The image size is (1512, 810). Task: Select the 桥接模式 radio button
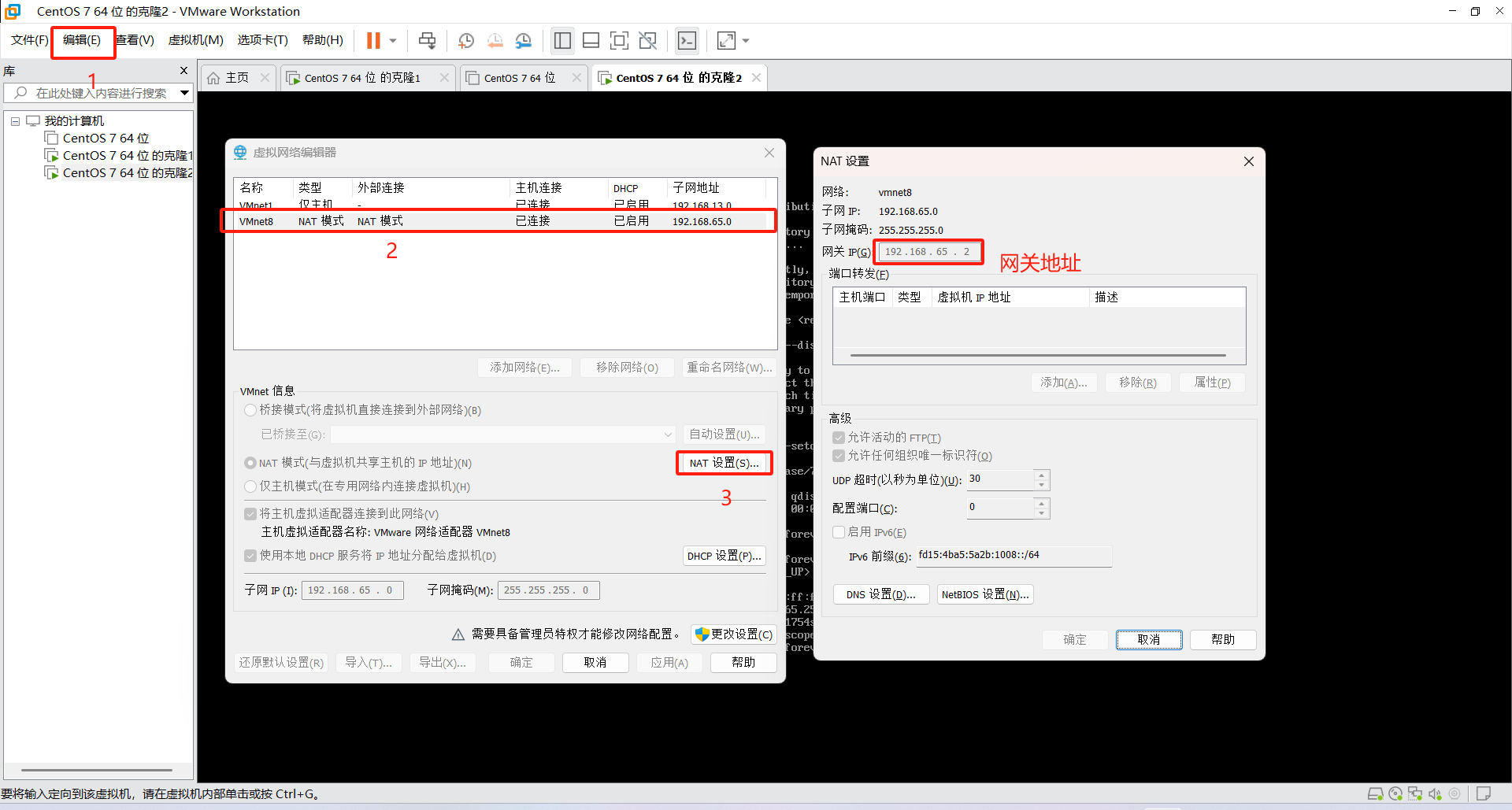[x=250, y=409]
